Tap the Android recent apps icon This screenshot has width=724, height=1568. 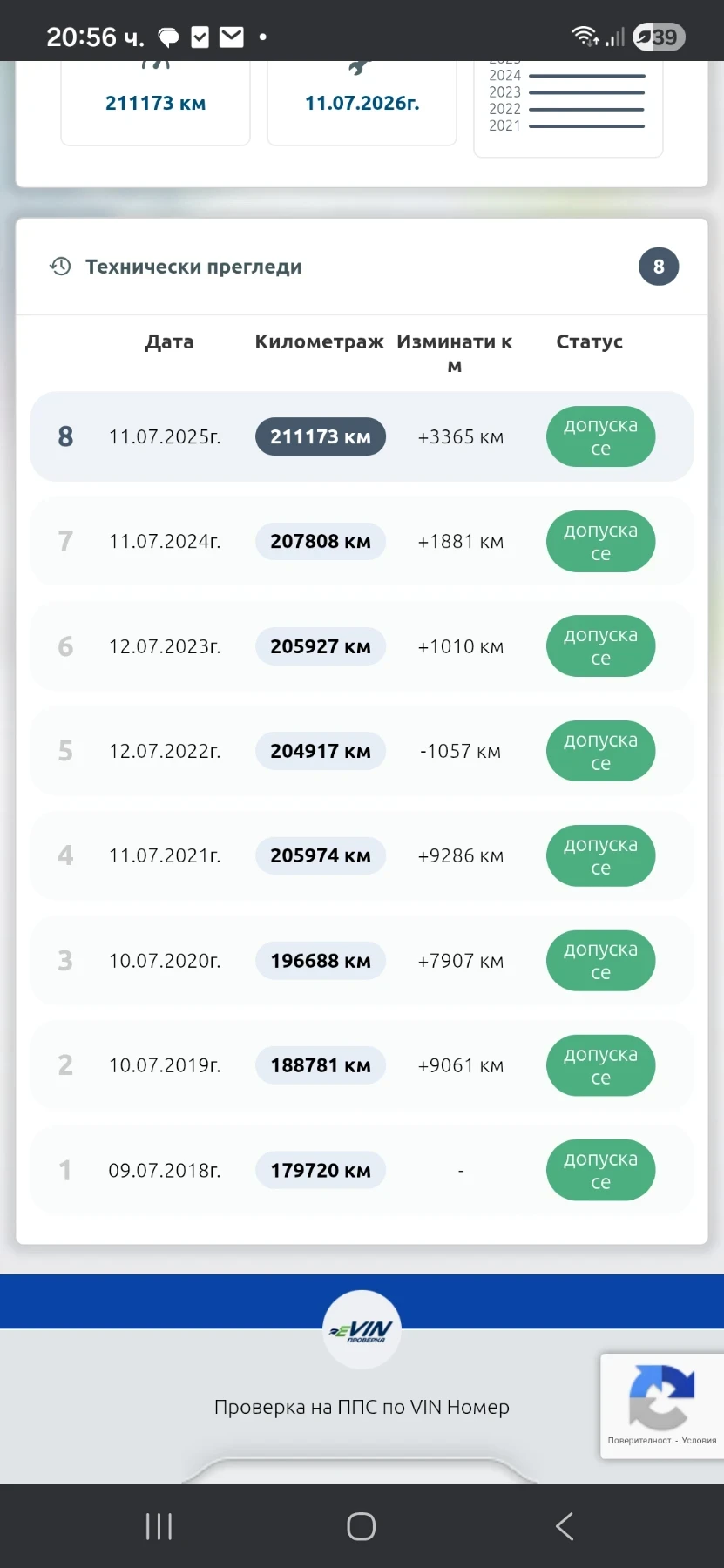pos(159,1526)
